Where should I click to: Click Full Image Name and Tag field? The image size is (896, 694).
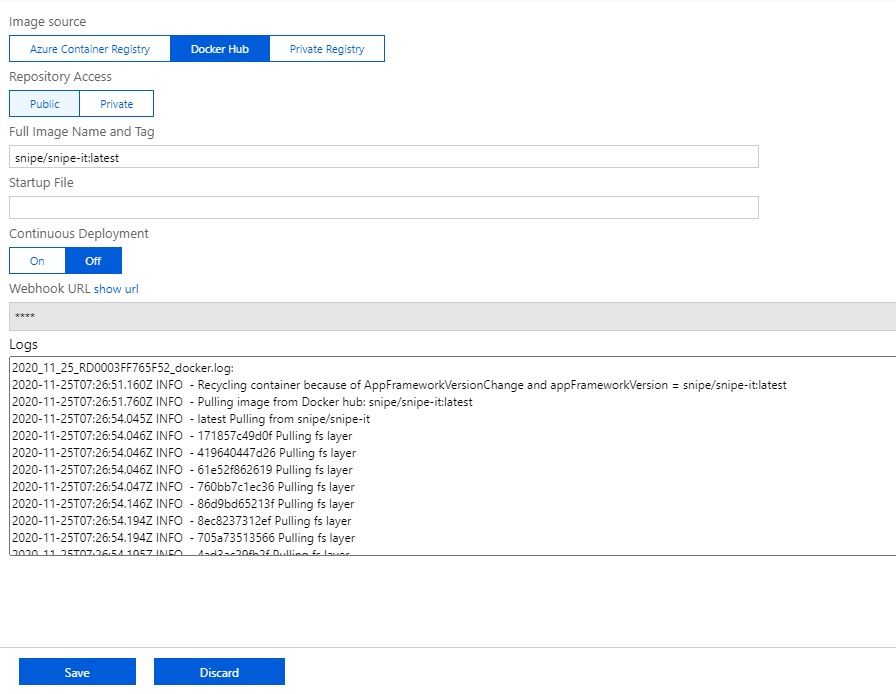384,157
